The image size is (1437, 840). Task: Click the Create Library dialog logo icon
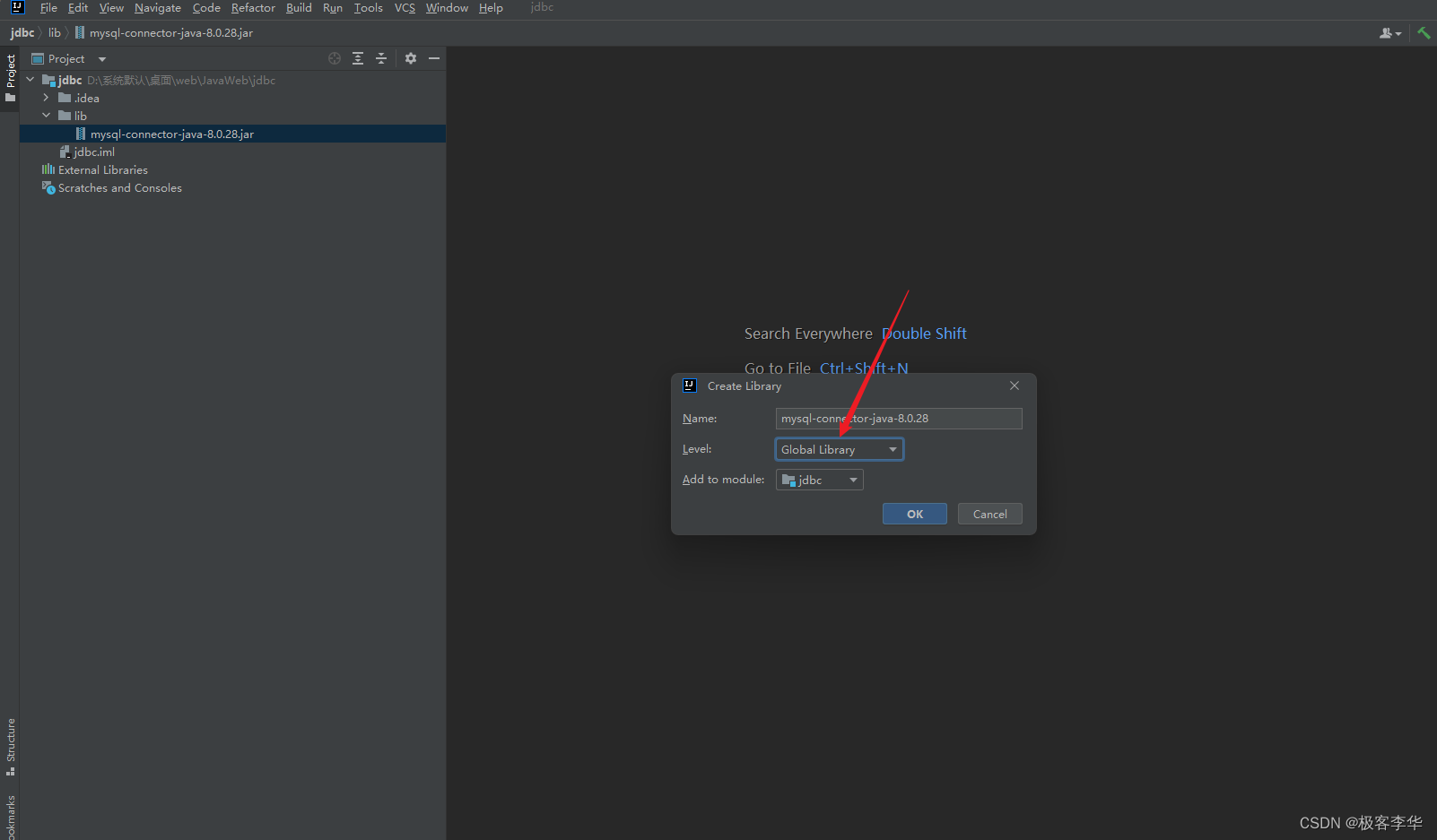point(690,385)
